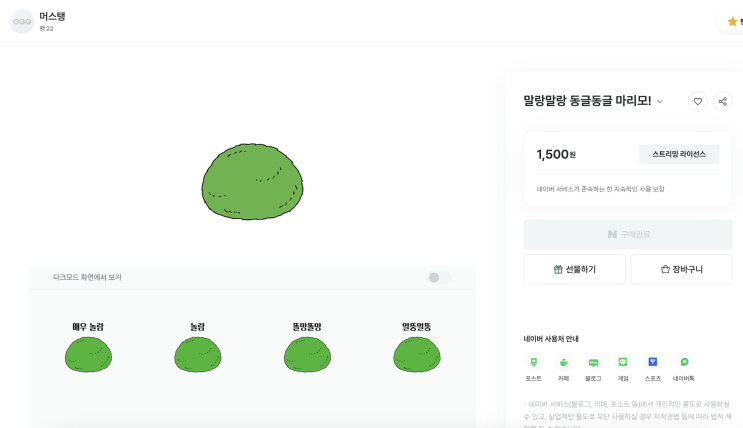
Task: Select the 멍뚱멍뚱 sticker thumbnail
Action: pyautogui.click(x=416, y=354)
